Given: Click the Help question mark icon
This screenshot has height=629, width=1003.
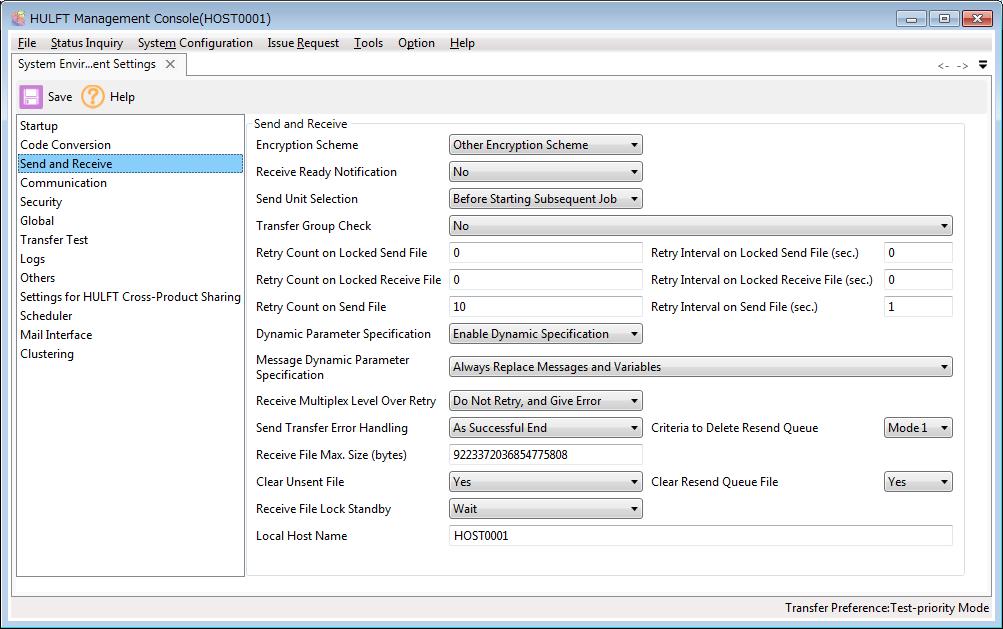Looking at the screenshot, I should pos(93,97).
